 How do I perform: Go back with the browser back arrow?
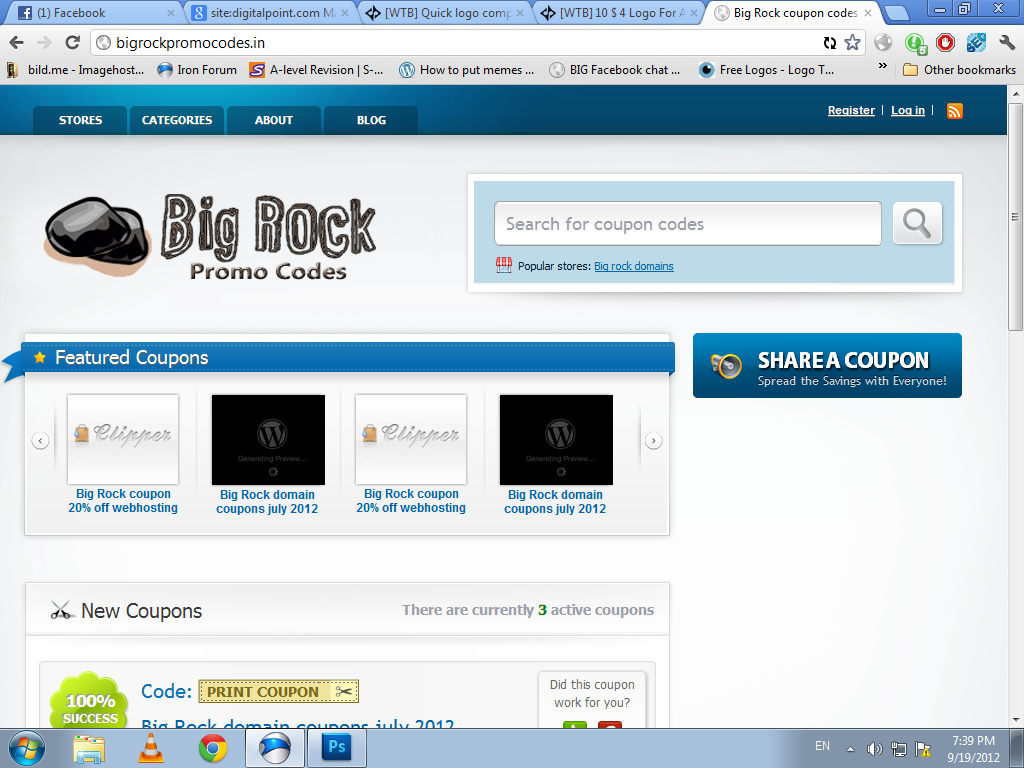[x=17, y=42]
